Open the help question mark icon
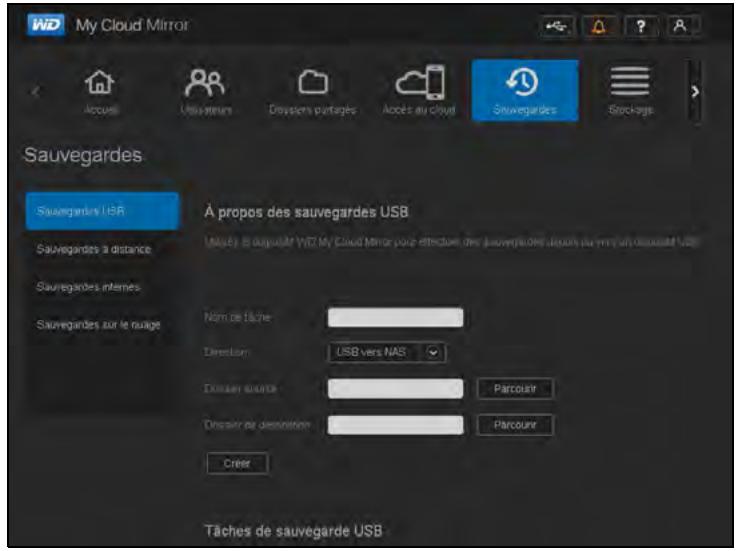Image resolution: width=737 pixels, height=551 pixels. tap(640, 26)
